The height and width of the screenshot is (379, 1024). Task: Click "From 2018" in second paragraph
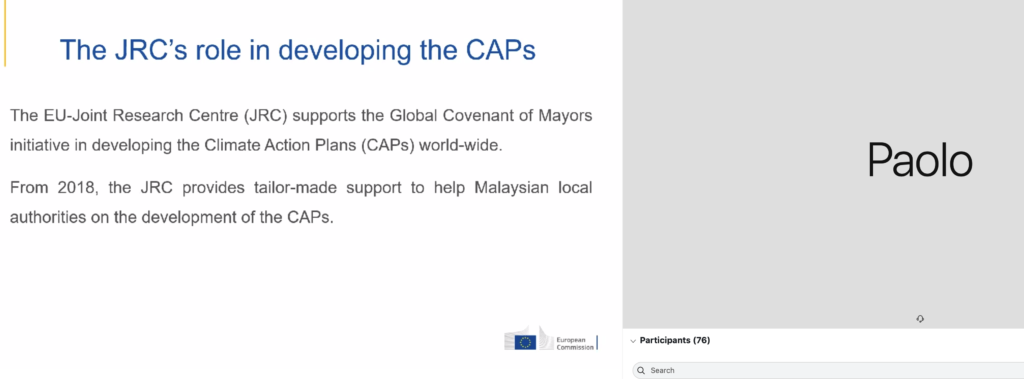53,188
